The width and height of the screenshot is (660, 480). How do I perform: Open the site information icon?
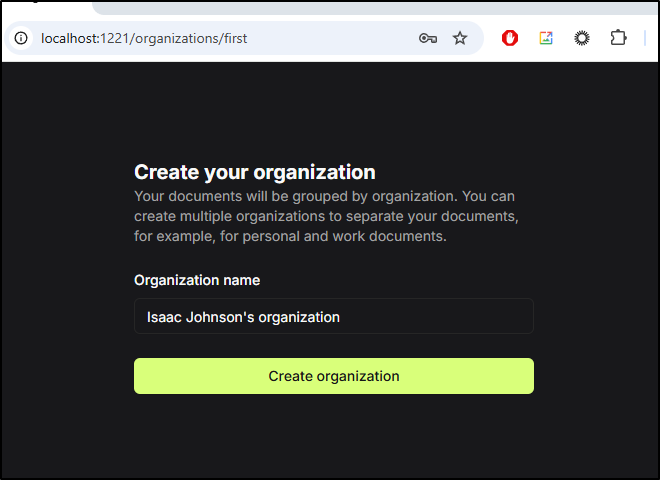coord(21,38)
